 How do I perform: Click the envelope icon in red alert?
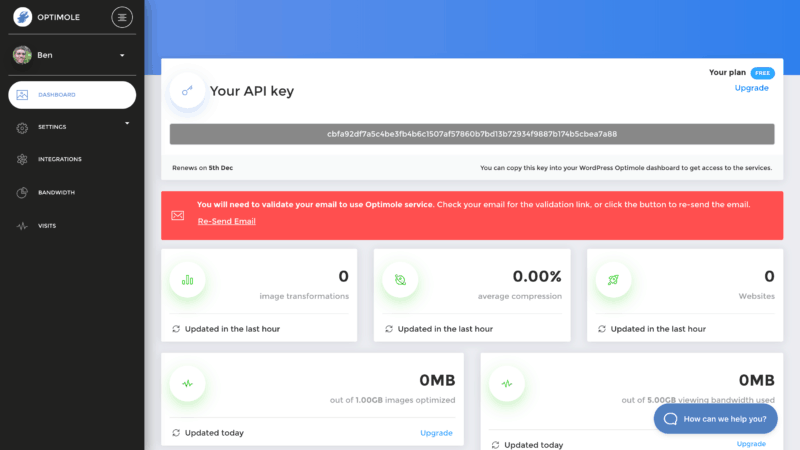pyautogui.click(x=178, y=215)
